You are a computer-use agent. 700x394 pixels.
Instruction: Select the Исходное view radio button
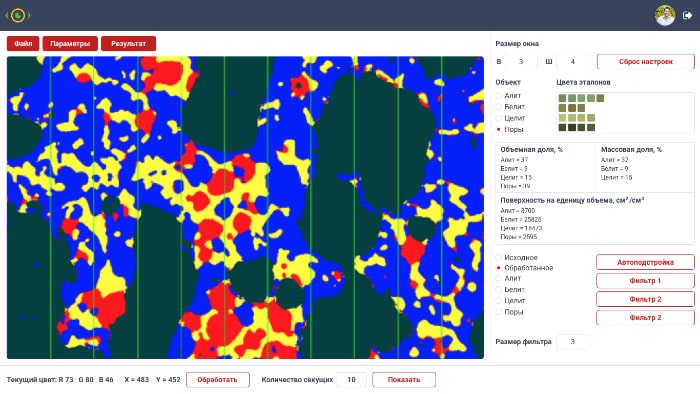pyautogui.click(x=499, y=257)
